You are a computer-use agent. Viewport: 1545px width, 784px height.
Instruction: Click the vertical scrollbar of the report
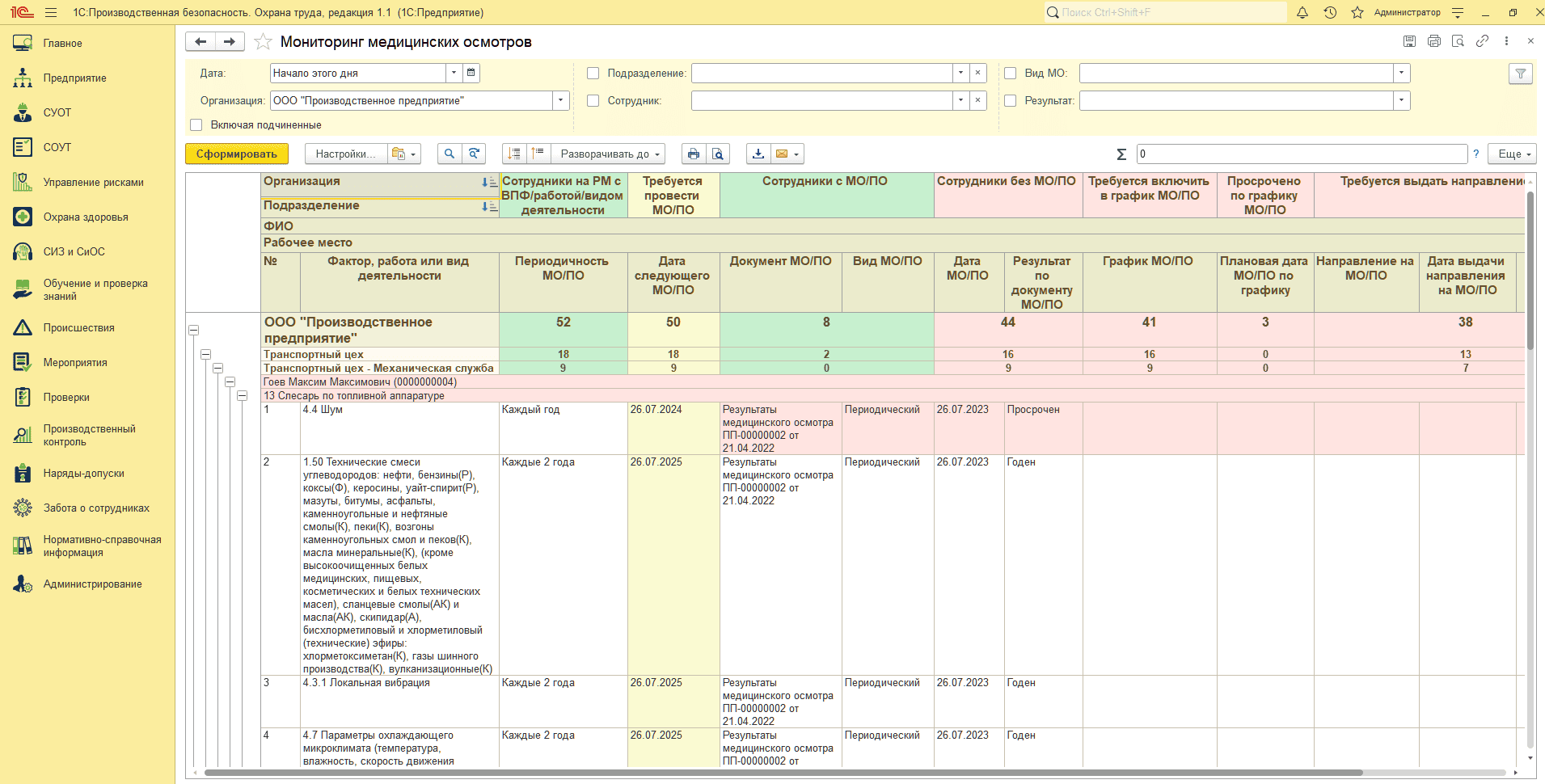(1530, 270)
